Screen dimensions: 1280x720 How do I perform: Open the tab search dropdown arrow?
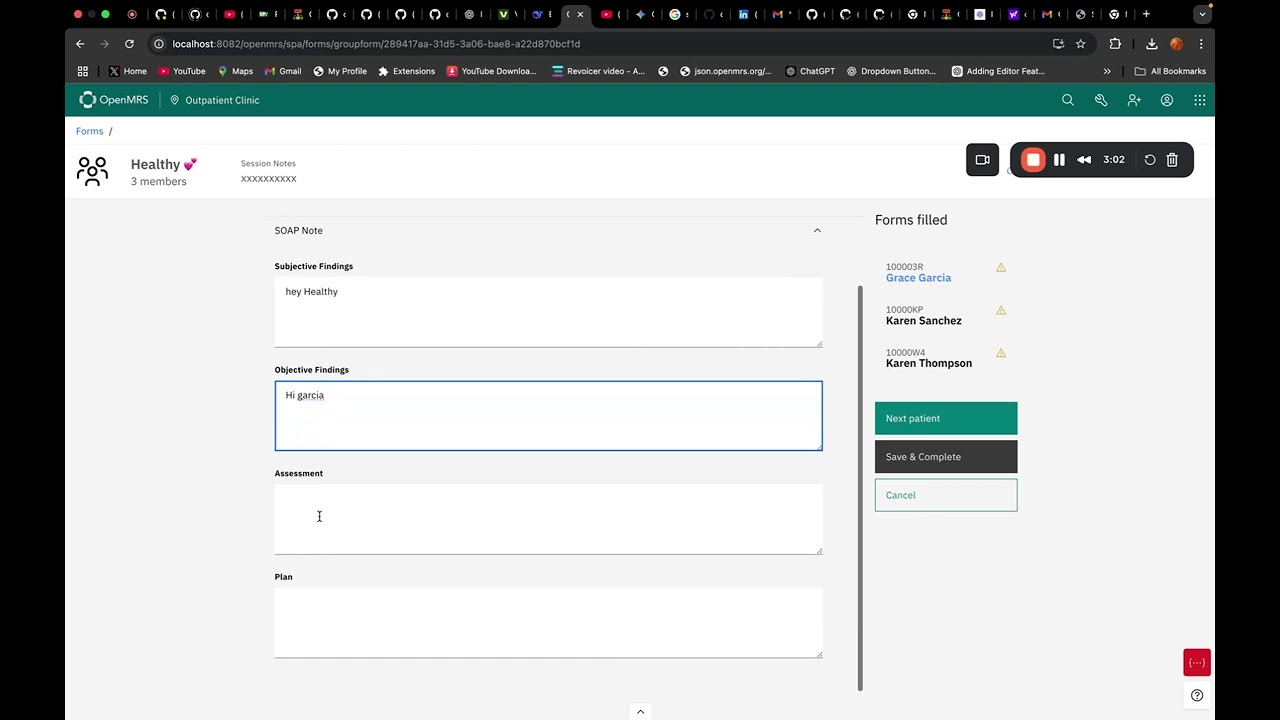point(1203,14)
